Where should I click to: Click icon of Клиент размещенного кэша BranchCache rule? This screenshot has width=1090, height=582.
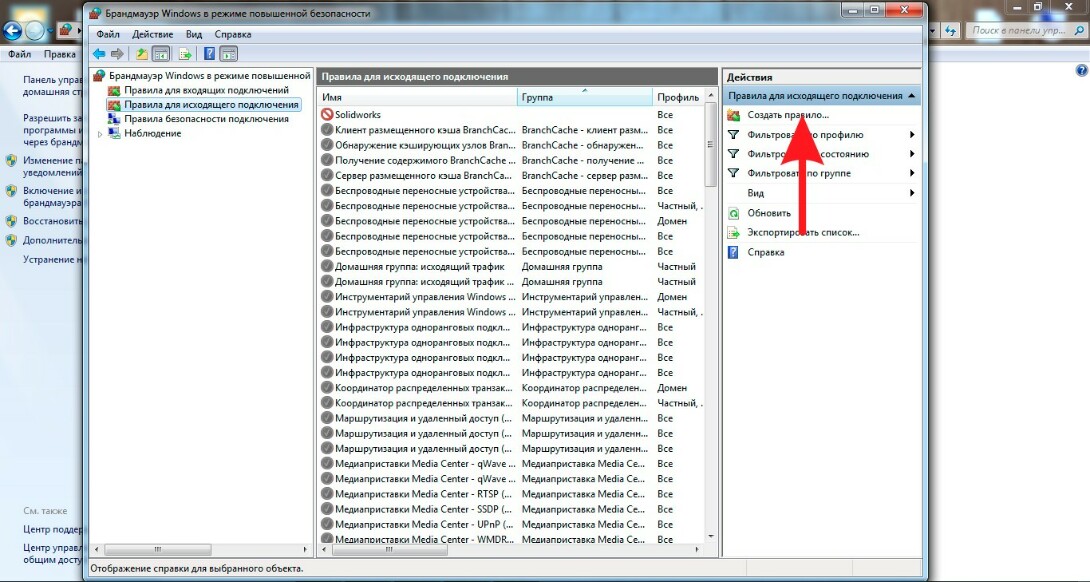327,129
